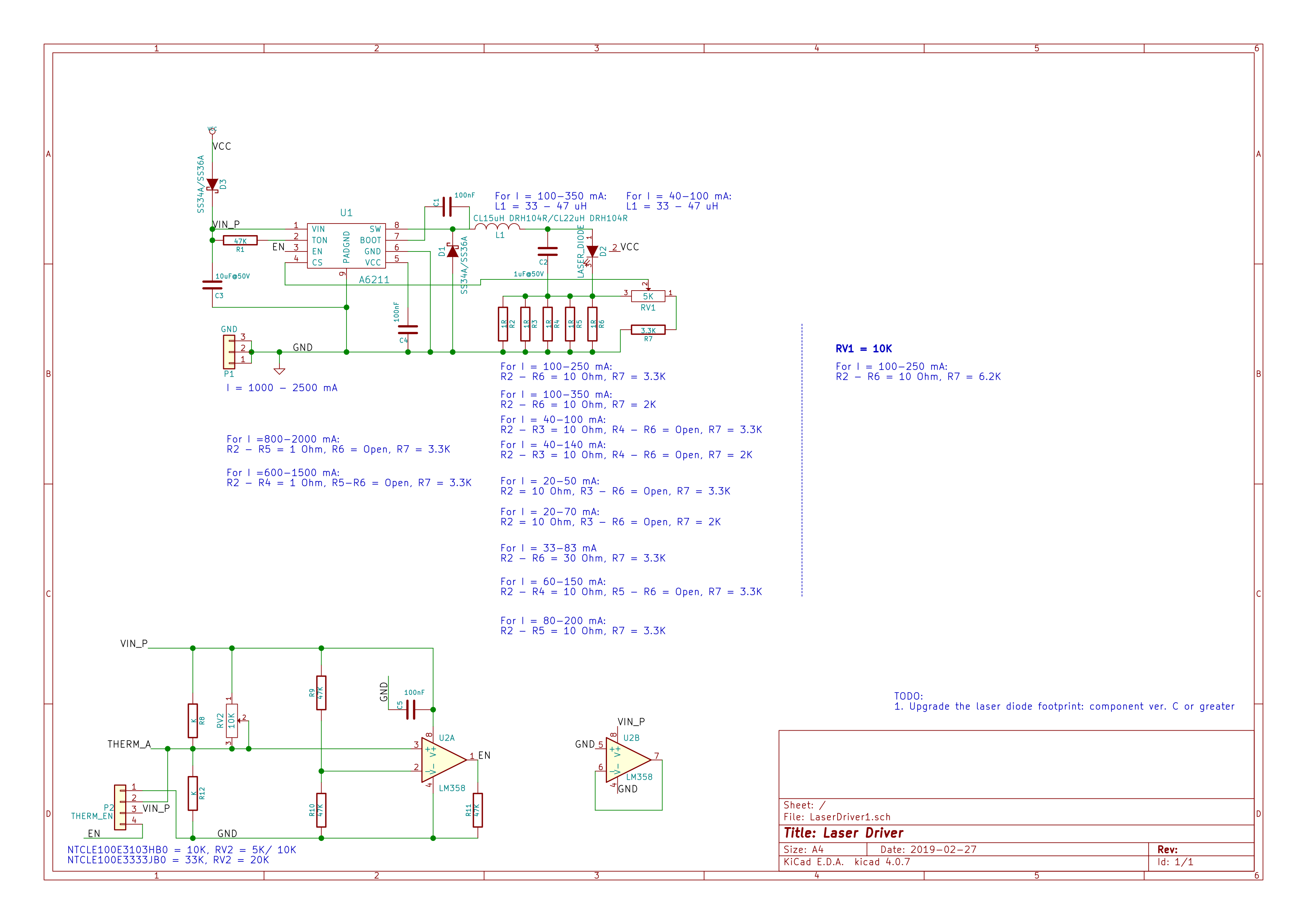Click the 'Rev:' field in title block
Viewport: 1307px width, 924px height.
pyautogui.click(x=1168, y=849)
